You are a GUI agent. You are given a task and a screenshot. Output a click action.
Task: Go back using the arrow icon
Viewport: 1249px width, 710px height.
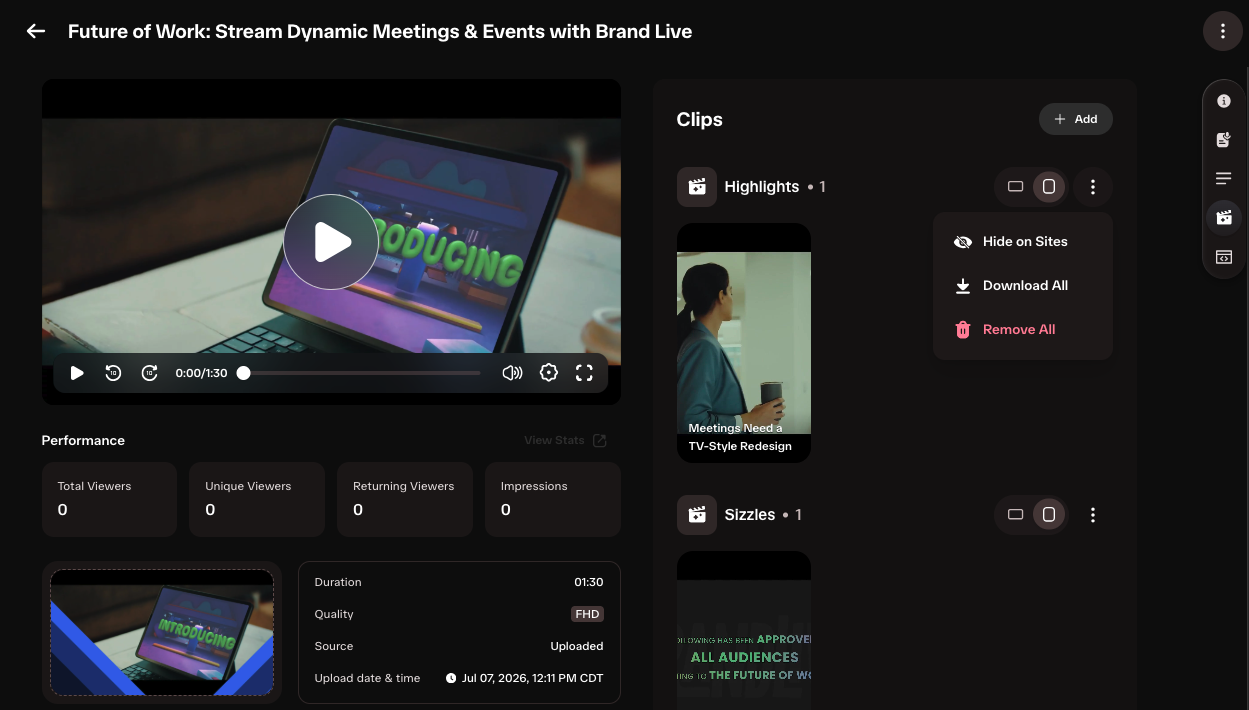pos(36,31)
